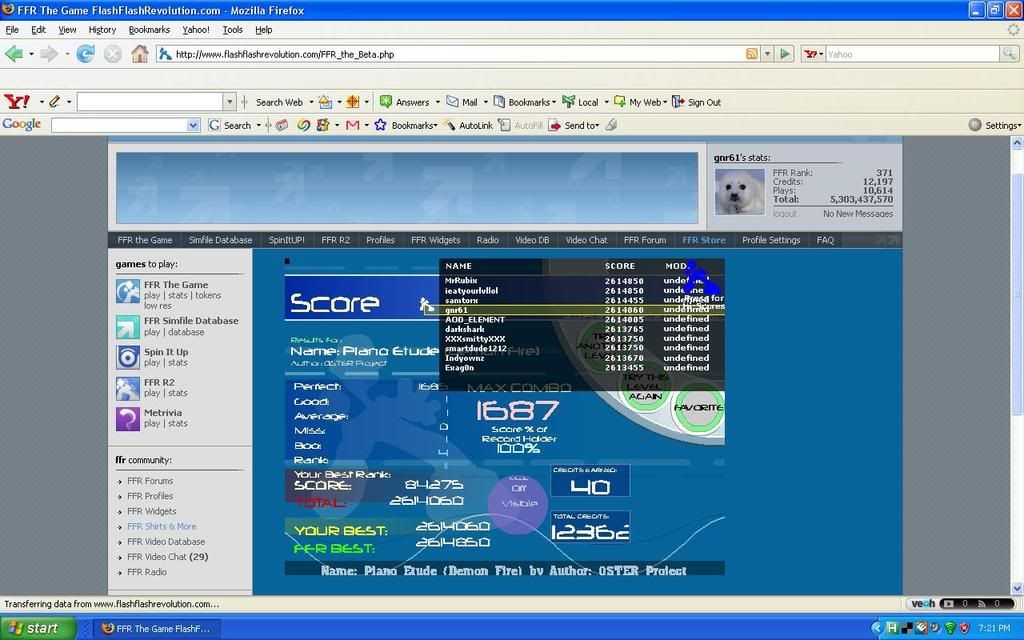Open the Spin It Up game icon
Image resolution: width=1024 pixels, height=640 pixels.
(128, 357)
